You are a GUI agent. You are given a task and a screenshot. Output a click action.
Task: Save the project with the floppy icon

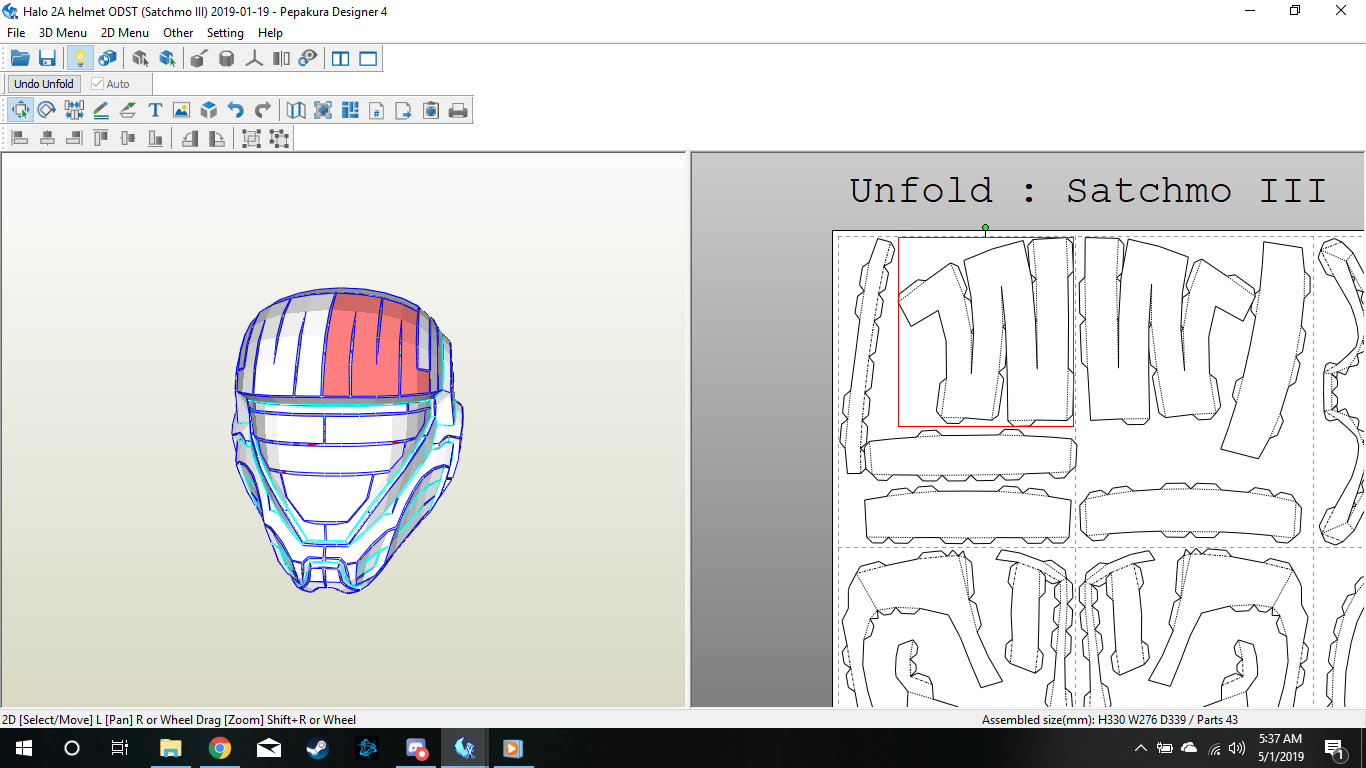point(47,59)
